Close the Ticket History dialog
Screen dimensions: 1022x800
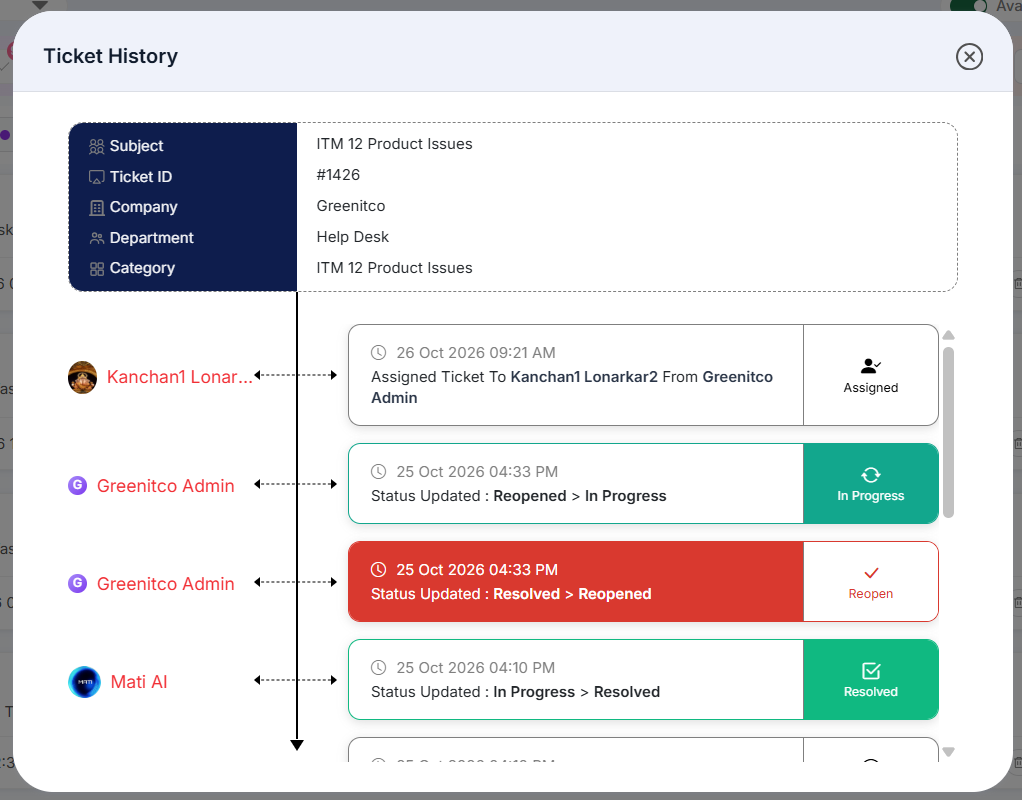point(969,57)
